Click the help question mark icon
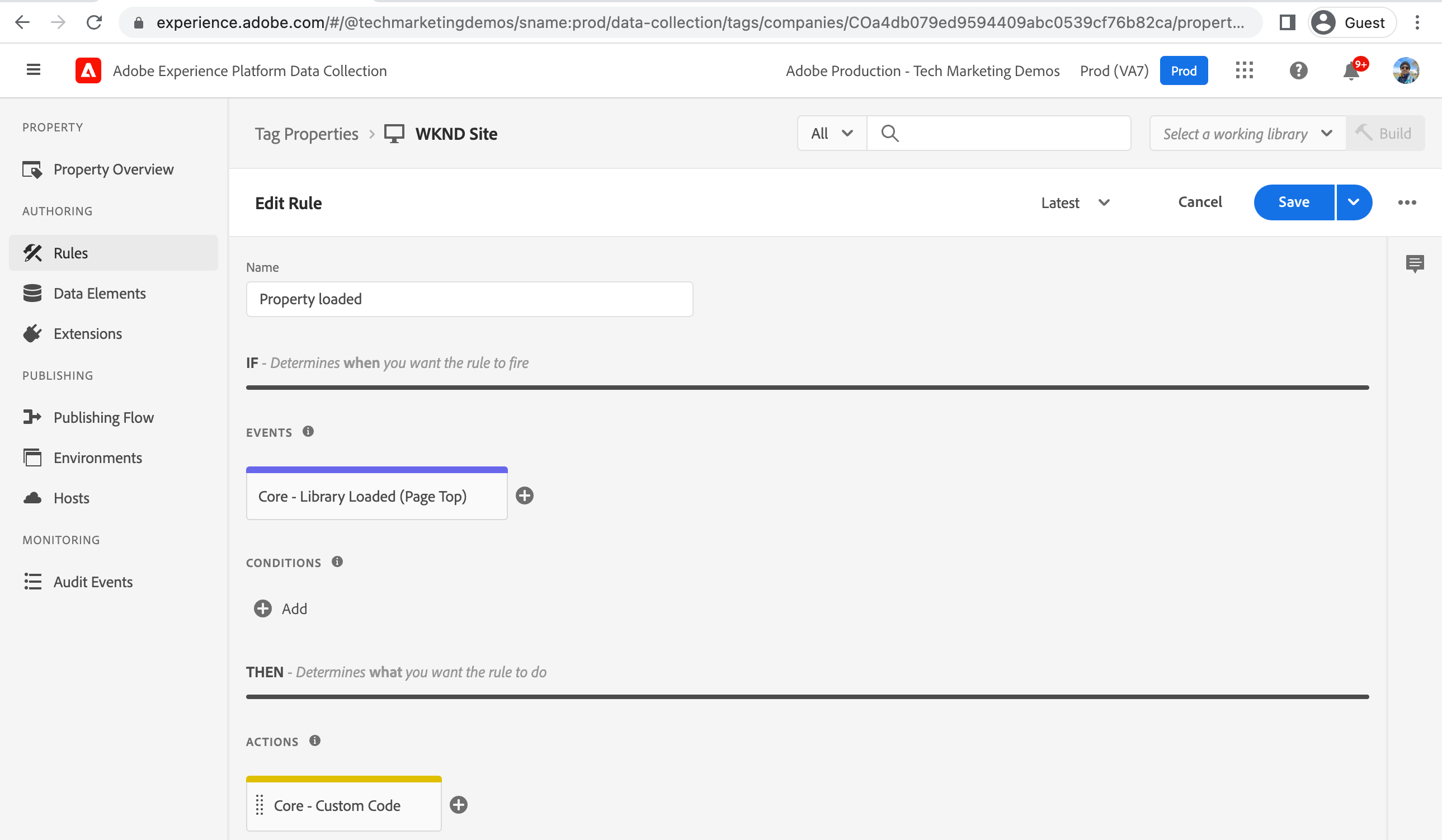This screenshot has width=1442, height=840. click(1298, 70)
